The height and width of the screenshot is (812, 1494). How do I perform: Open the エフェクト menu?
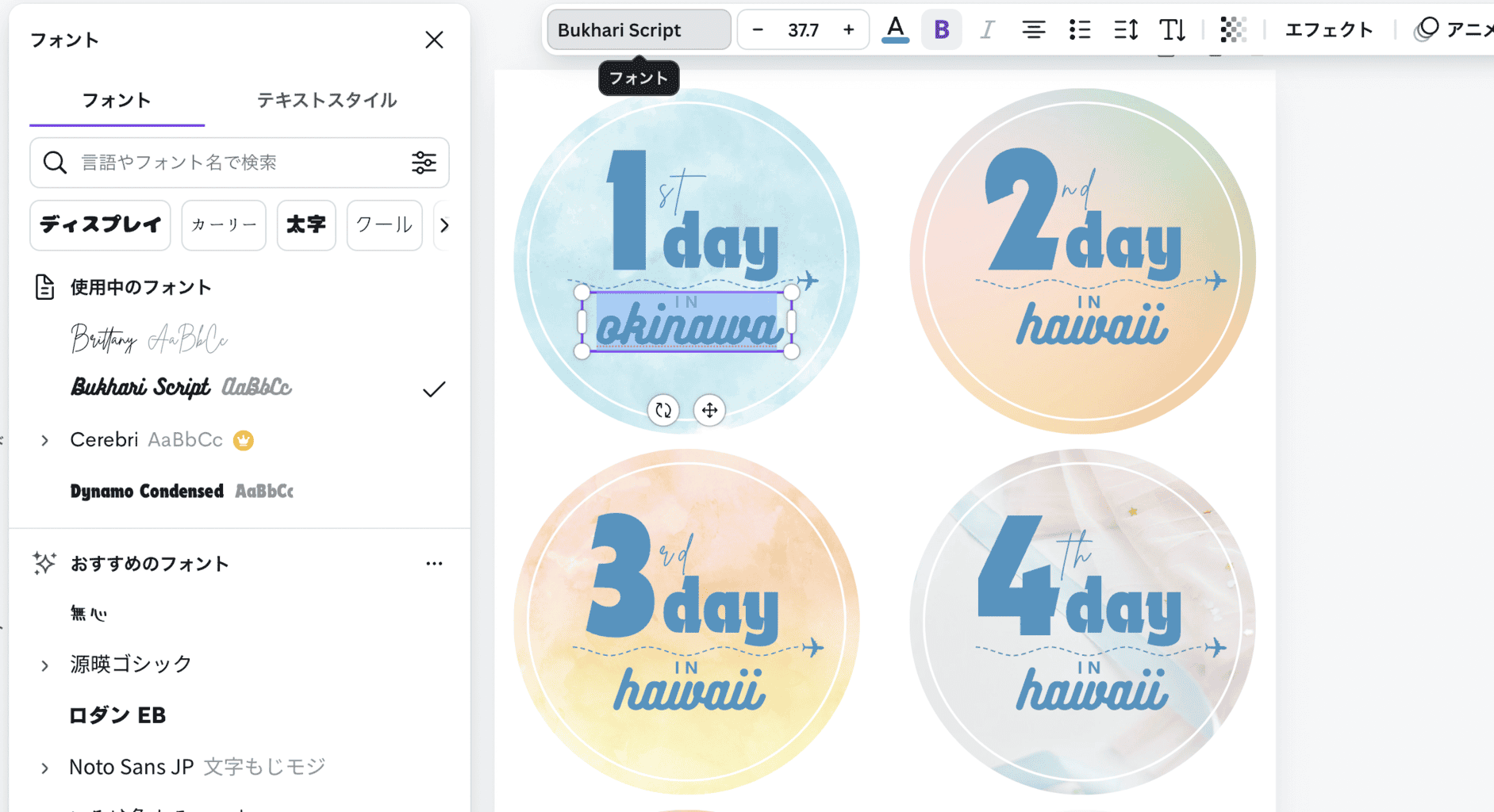(x=1329, y=30)
